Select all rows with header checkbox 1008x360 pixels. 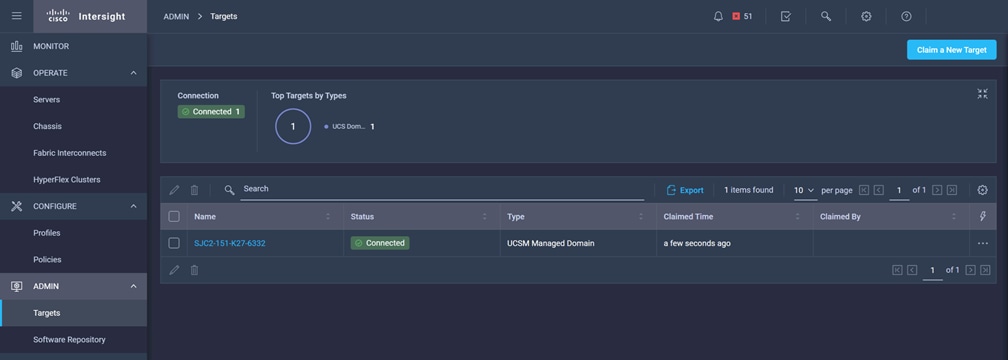click(x=174, y=217)
